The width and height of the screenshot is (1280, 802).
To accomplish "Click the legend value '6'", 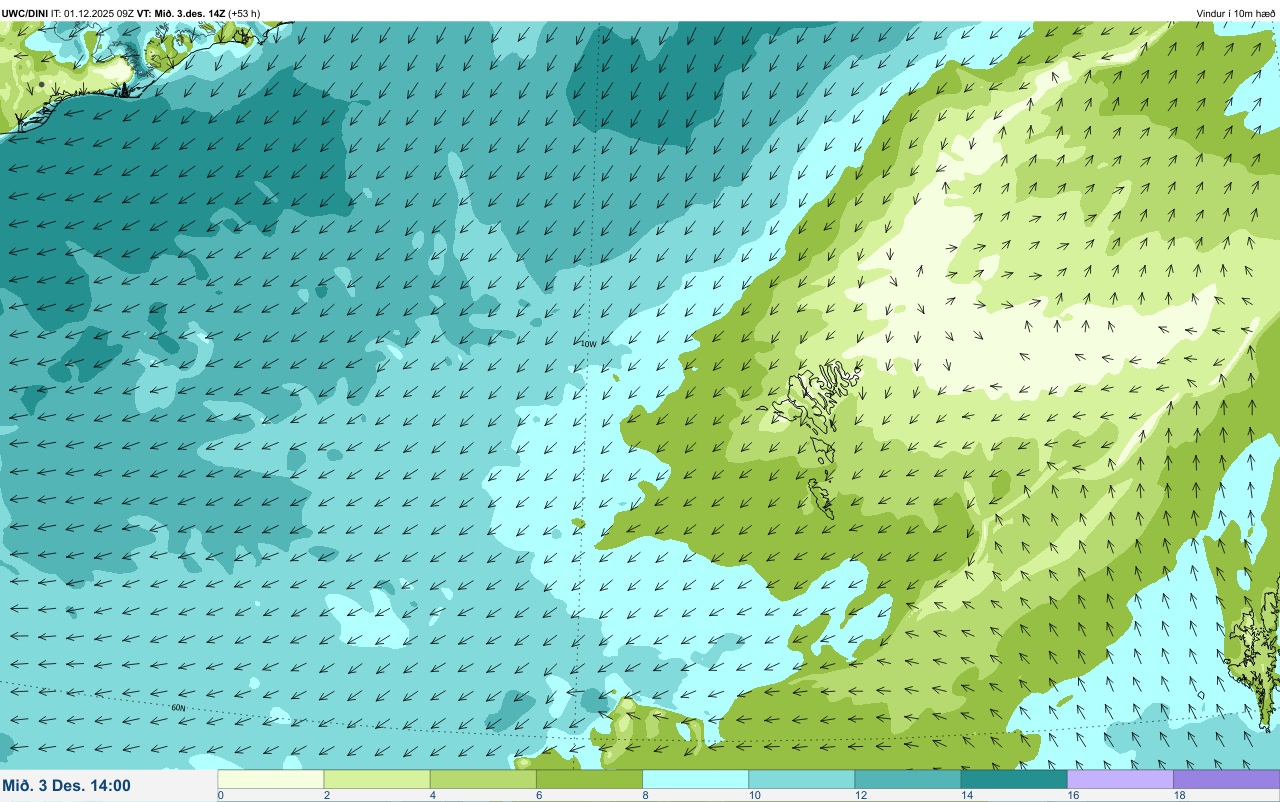I will coord(537,795).
